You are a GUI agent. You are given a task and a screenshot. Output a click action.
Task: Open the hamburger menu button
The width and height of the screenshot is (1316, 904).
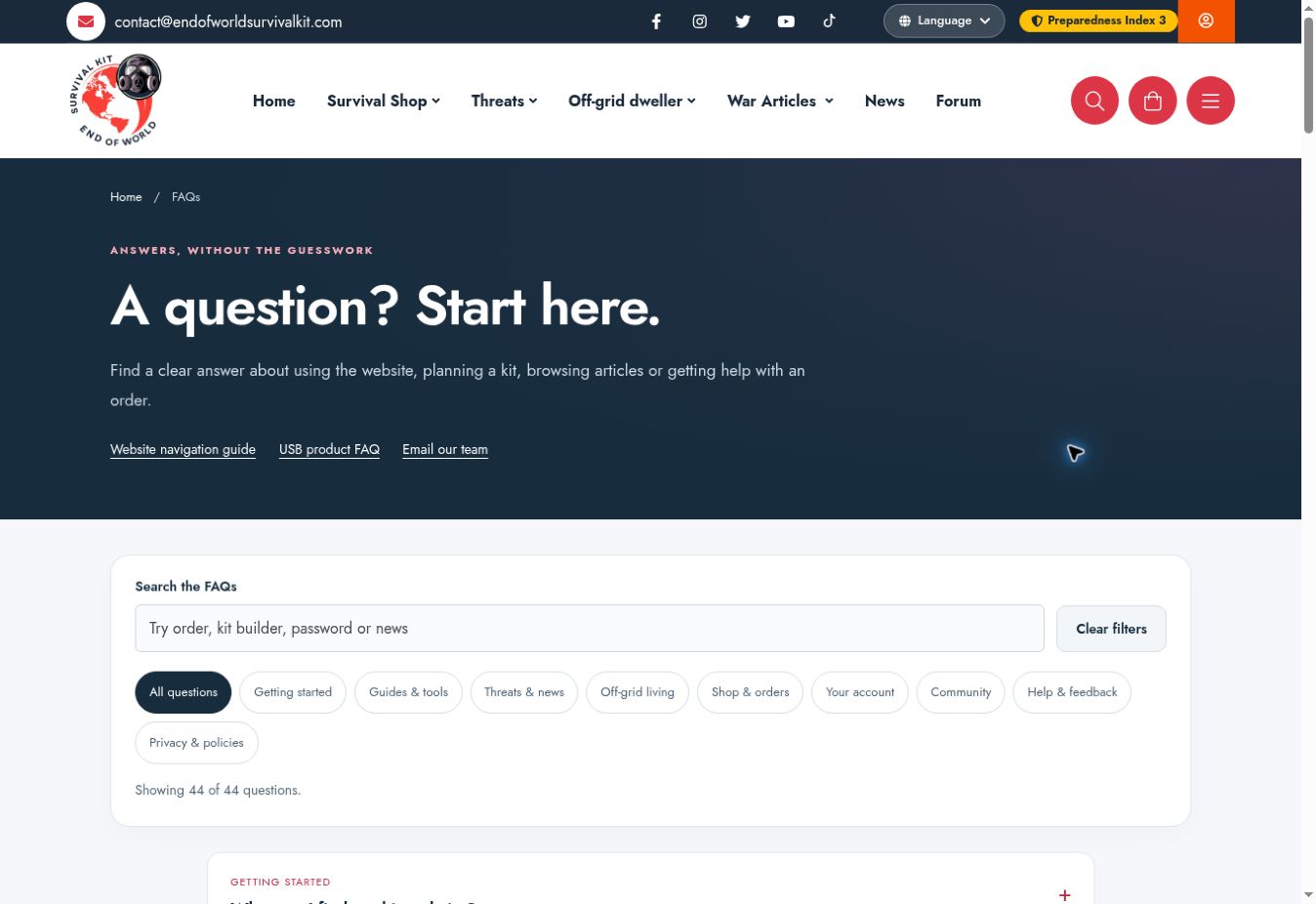[x=1211, y=101]
